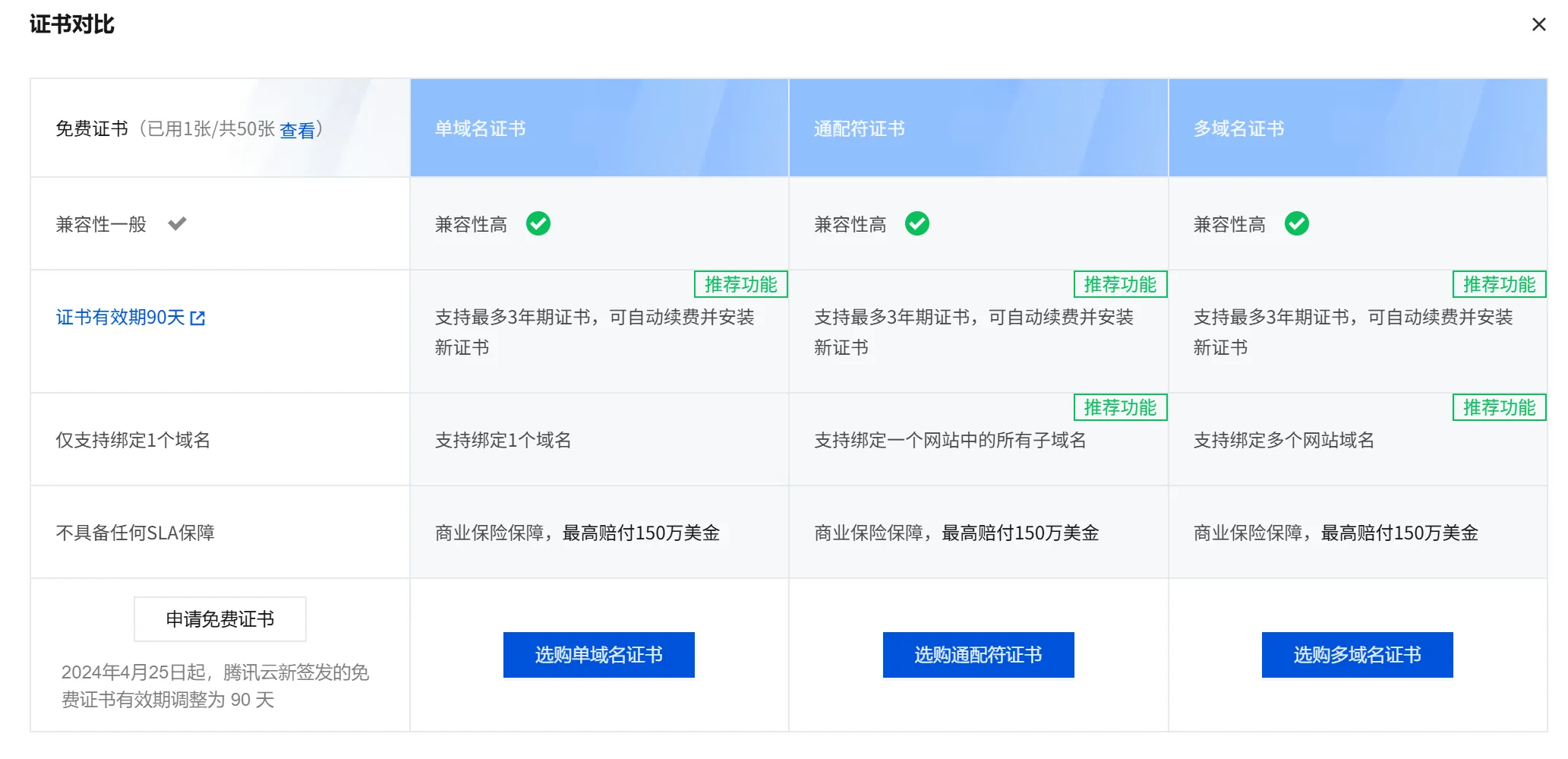Click external link icon beside 证书有效期90天
Viewport: 1568px width, 759px height.
(197, 318)
